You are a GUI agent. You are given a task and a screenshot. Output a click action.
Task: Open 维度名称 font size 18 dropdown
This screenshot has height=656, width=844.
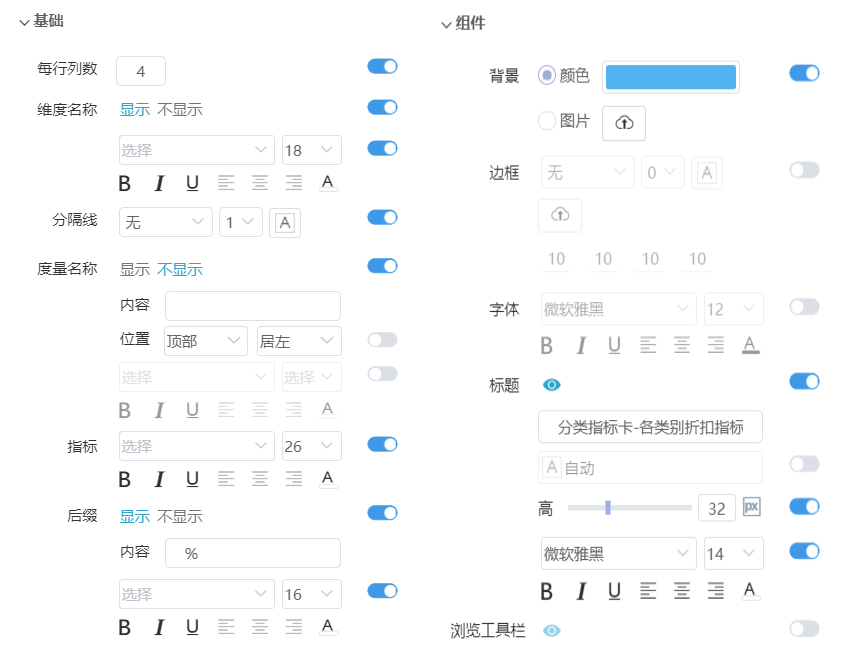tap(312, 150)
